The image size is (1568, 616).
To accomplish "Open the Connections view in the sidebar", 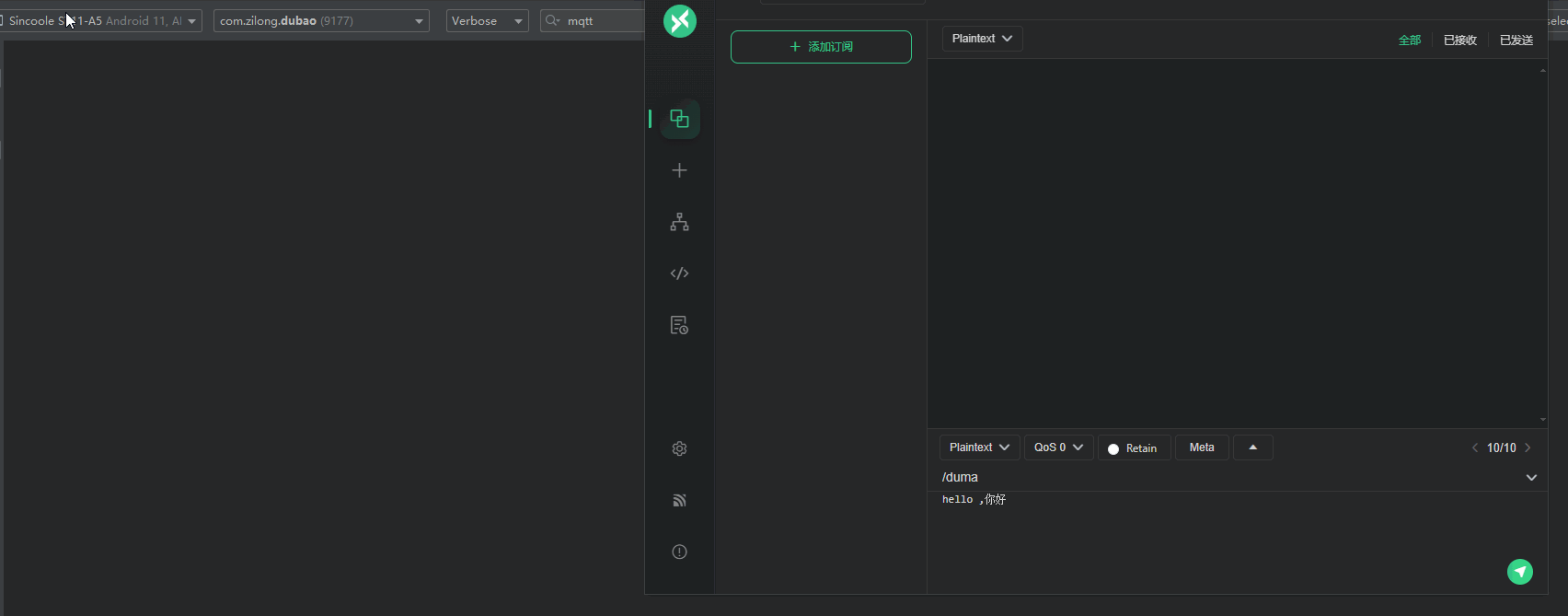I will point(680,119).
